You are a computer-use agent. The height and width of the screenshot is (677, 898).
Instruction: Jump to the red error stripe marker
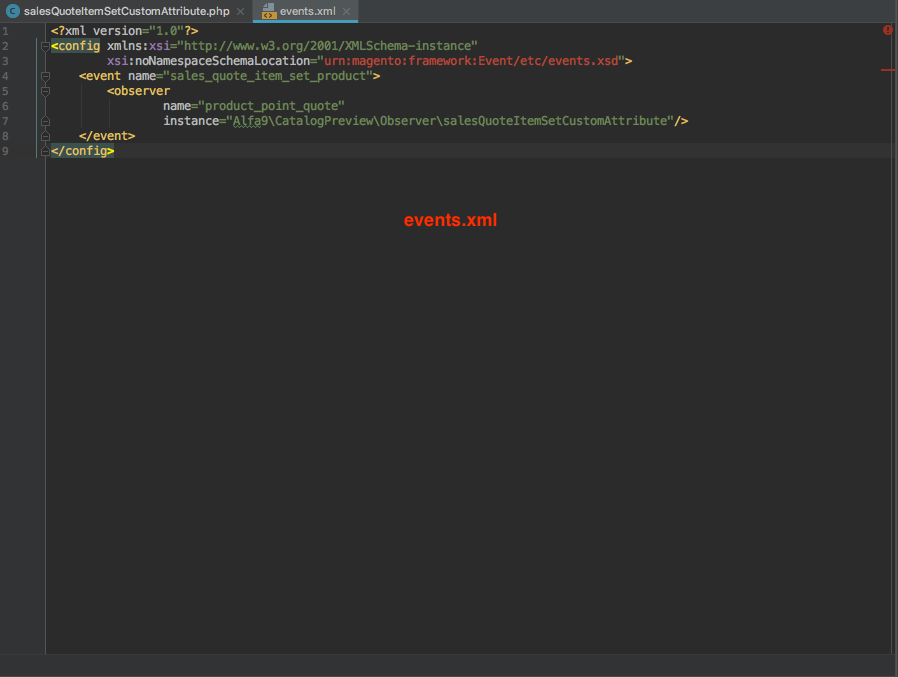click(x=887, y=70)
